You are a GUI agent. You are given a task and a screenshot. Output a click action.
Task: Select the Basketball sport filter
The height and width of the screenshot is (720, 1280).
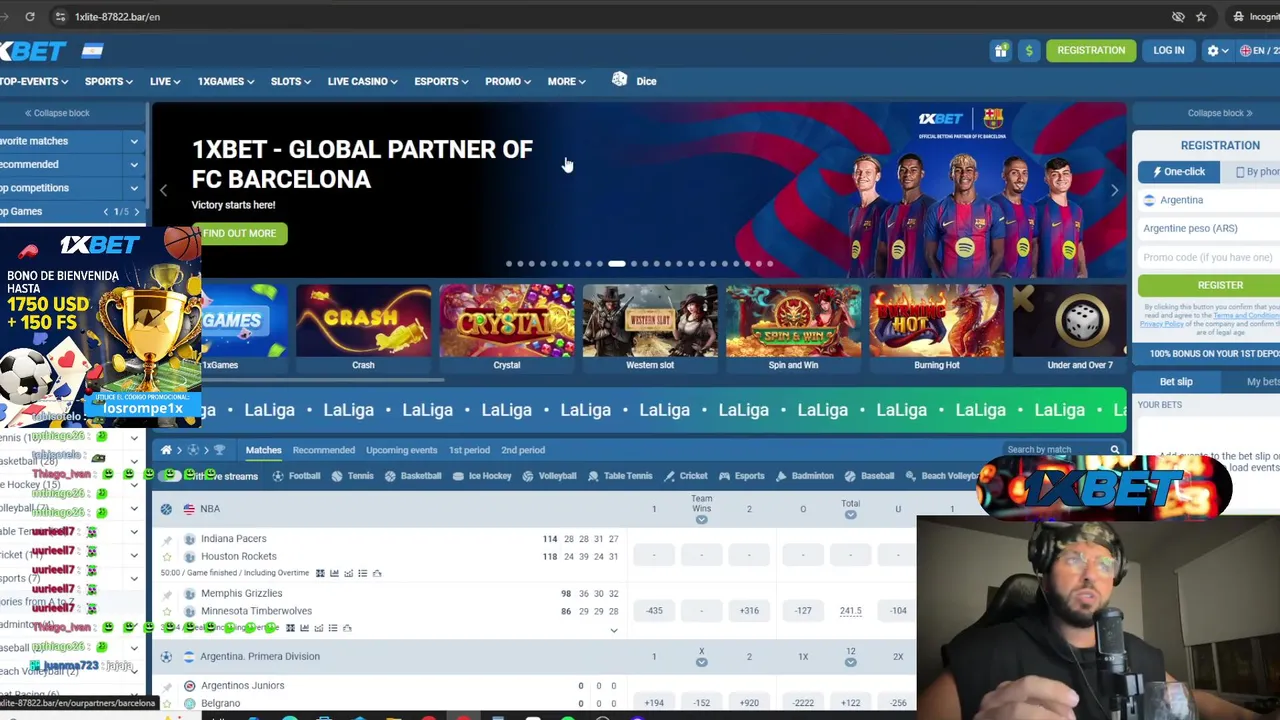click(412, 476)
